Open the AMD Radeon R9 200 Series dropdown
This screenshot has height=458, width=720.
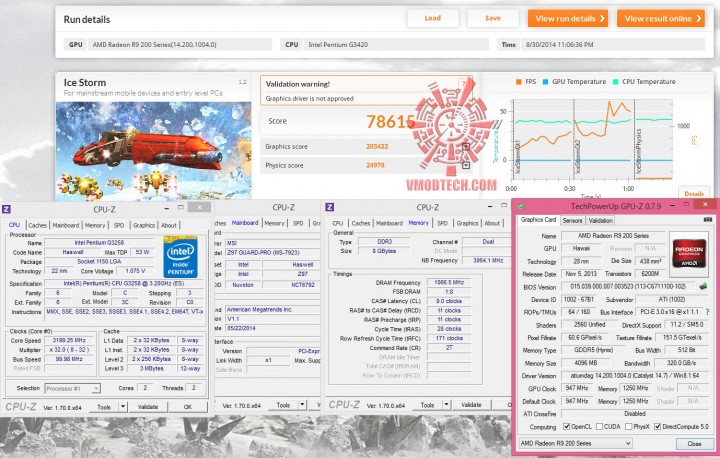point(575,443)
